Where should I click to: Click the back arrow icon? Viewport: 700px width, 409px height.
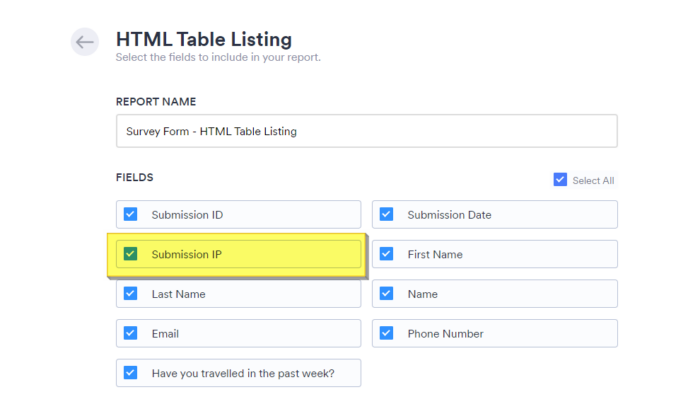tap(85, 41)
